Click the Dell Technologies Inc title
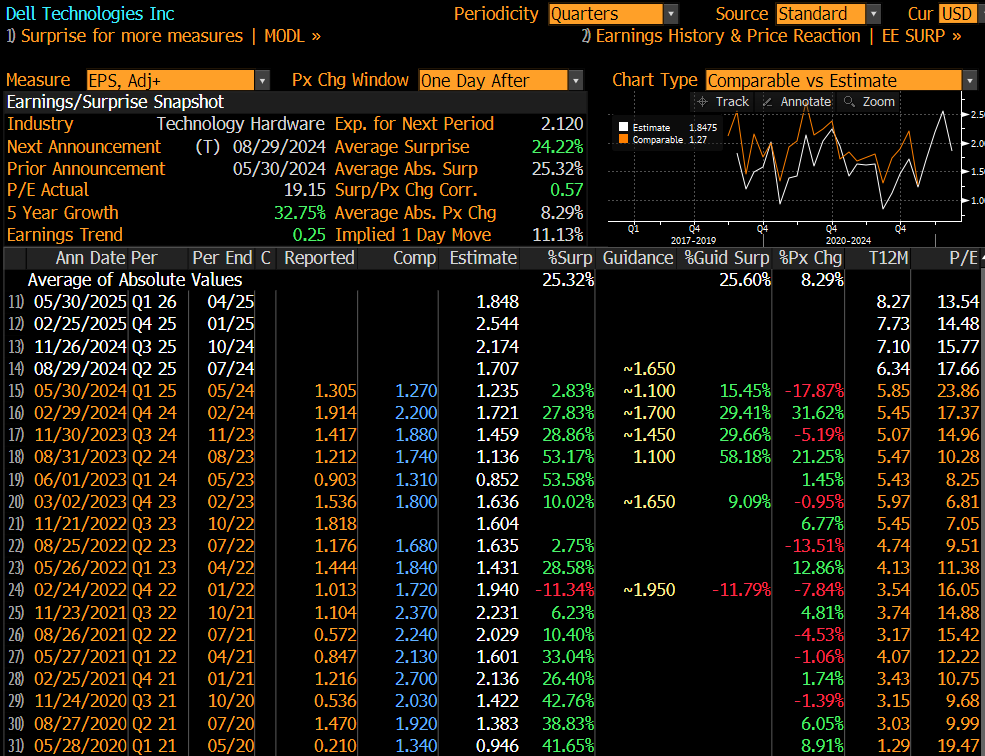This screenshot has width=985, height=756. [x=90, y=14]
